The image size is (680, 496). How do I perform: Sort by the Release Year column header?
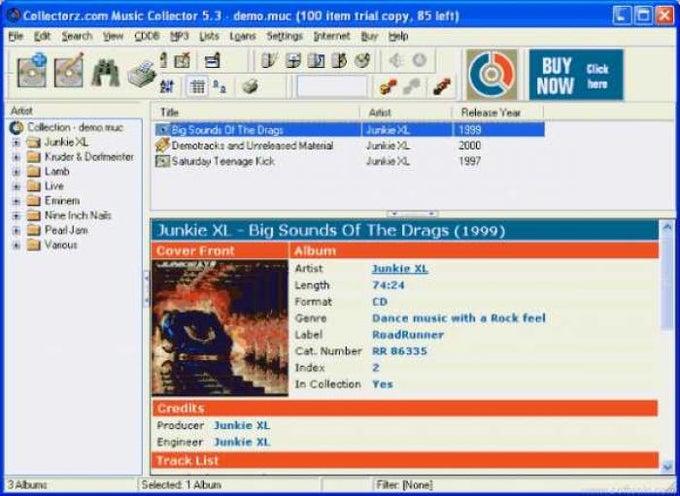tap(497, 113)
